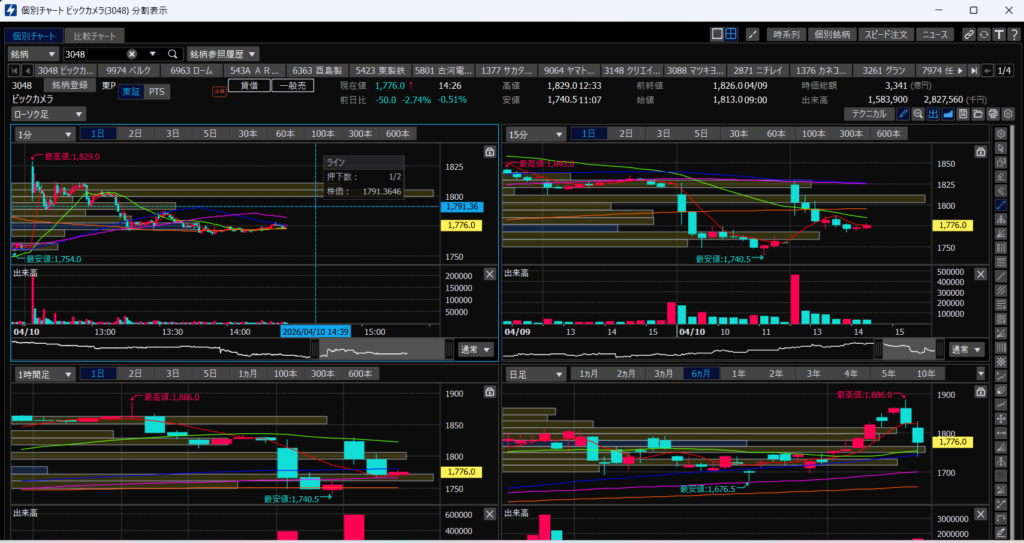Click the magnifier search icon next to 3048
The image size is (1024, 543).
pyautogui.click(x=172, y=54)
